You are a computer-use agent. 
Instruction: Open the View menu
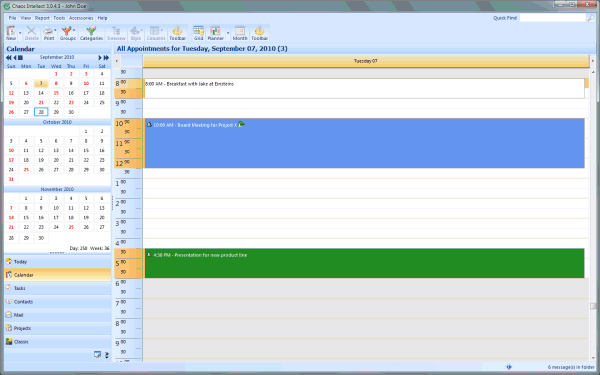[26, 18]
